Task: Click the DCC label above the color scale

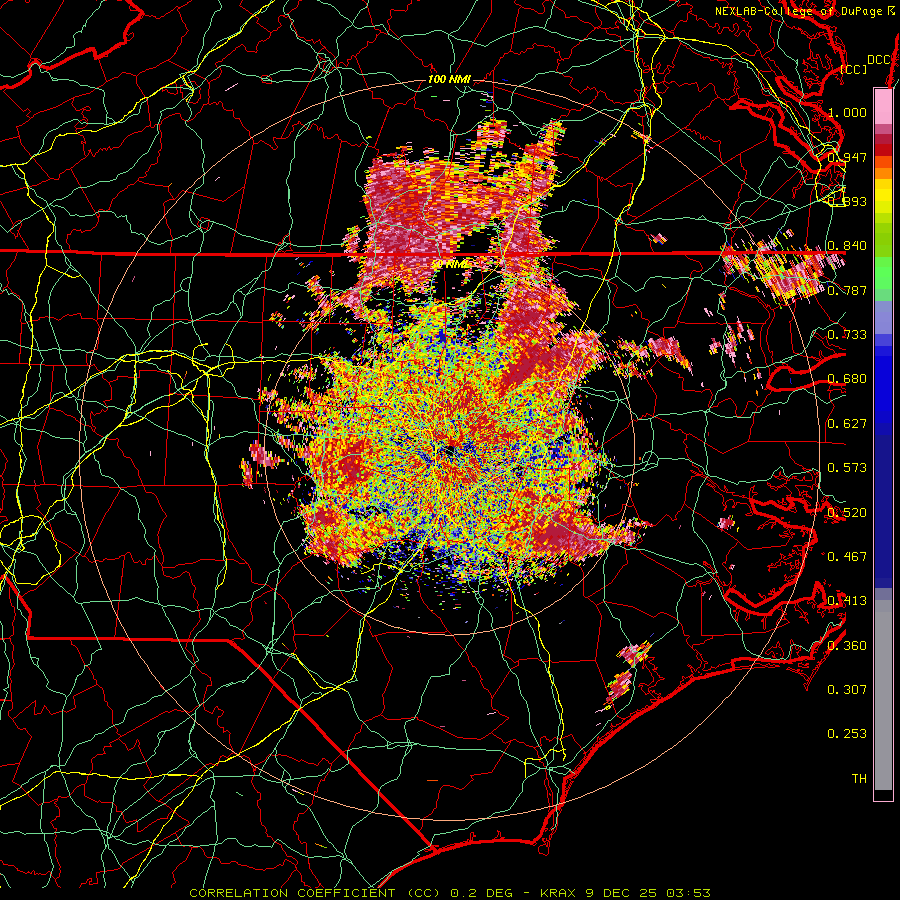Action: [x=879, y=60]
